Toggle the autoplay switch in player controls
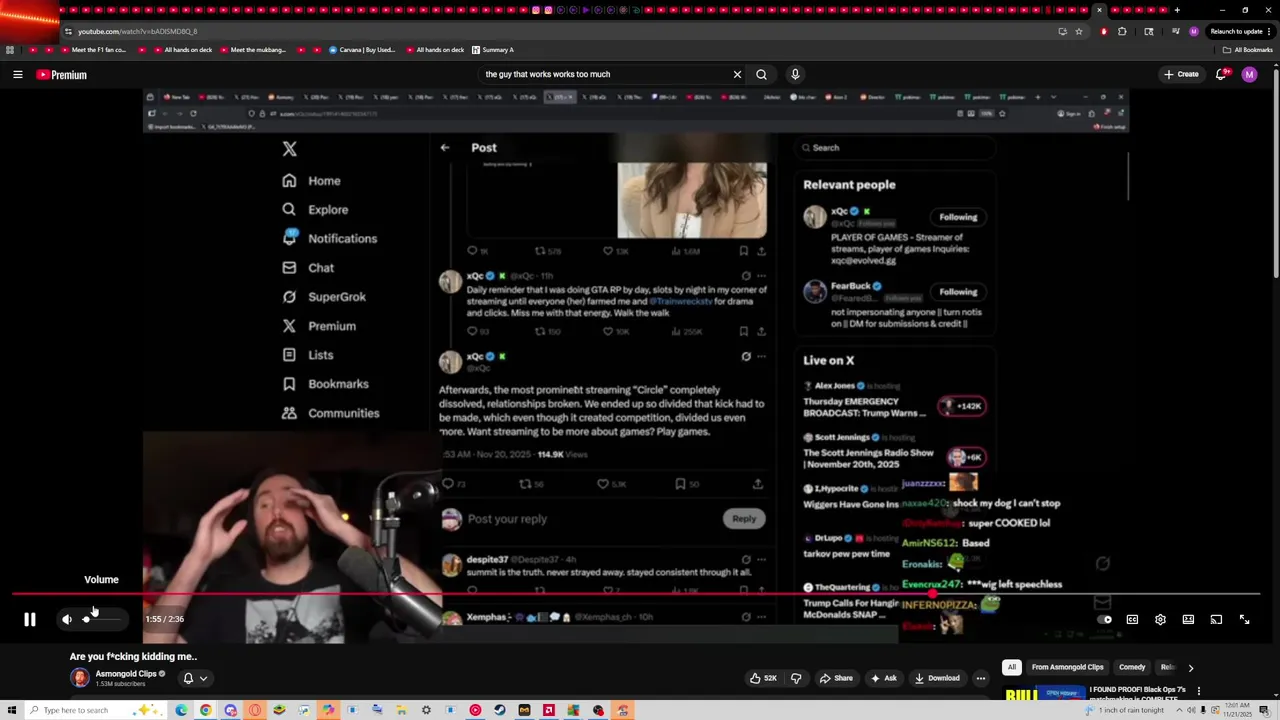Screen dimensions: 1280x720 coord(1105,620)
